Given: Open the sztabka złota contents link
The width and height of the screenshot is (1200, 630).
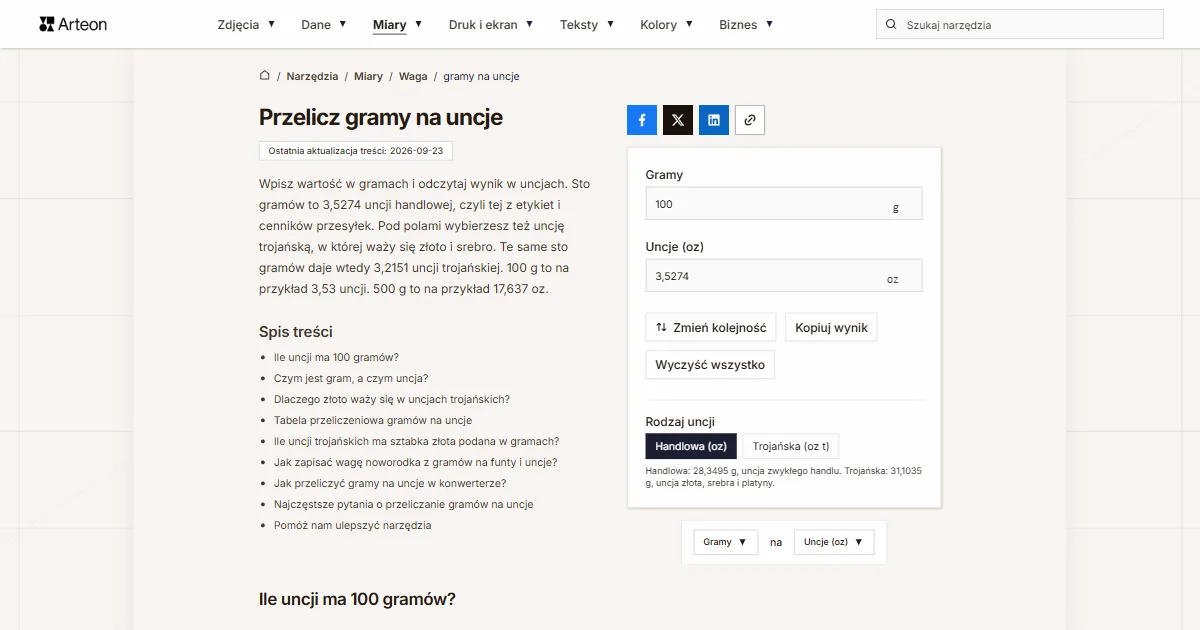Looking at the screenshot, I should [x=416, y=441].
